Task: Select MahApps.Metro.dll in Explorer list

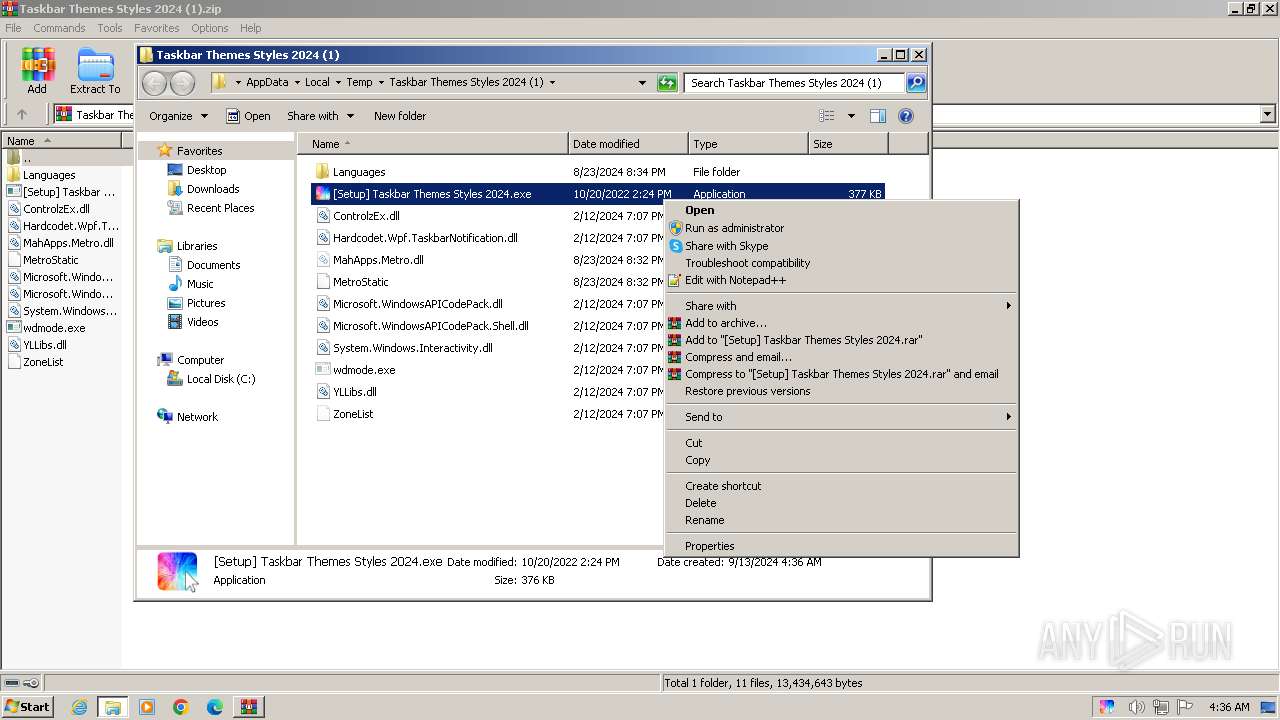Action: coord(378,260)
